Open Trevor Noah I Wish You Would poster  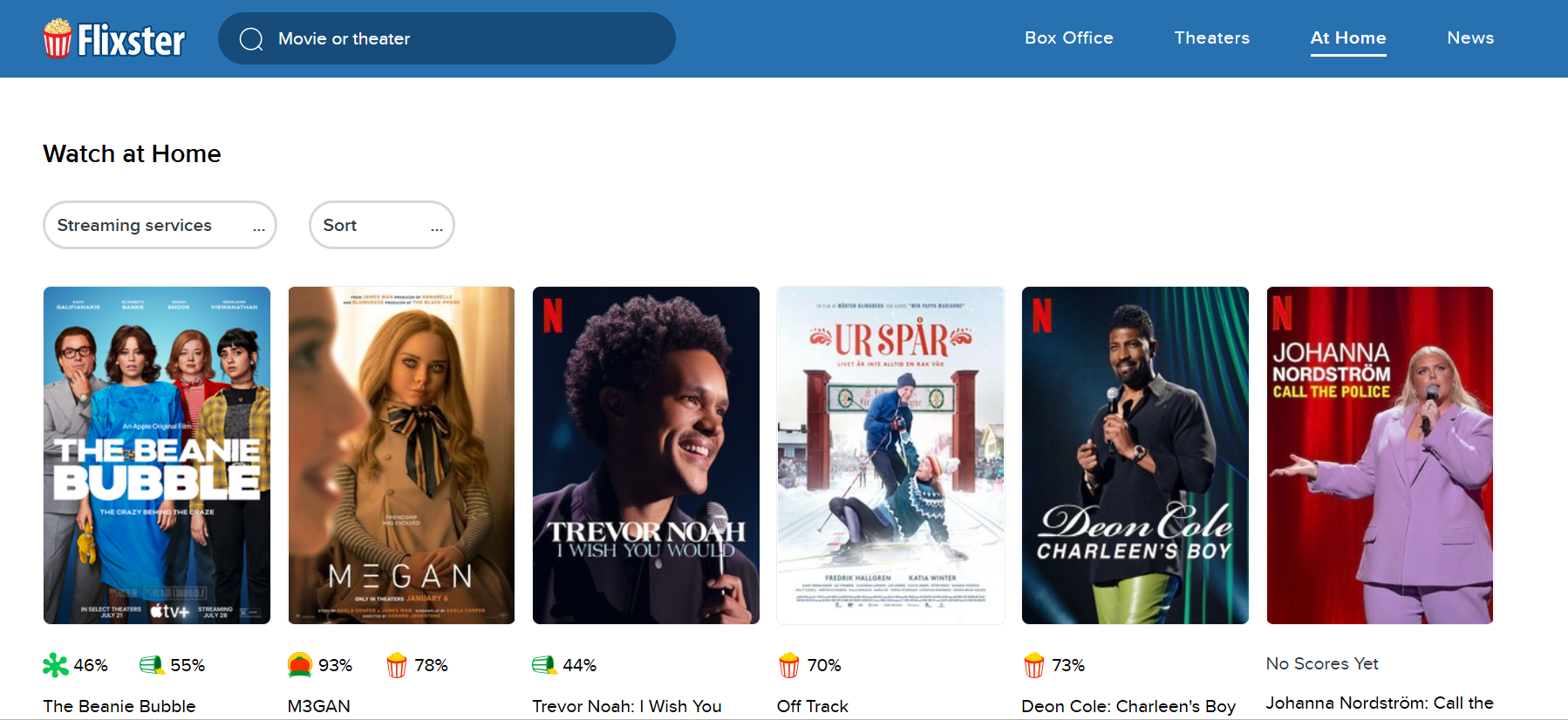coord(646,455)
